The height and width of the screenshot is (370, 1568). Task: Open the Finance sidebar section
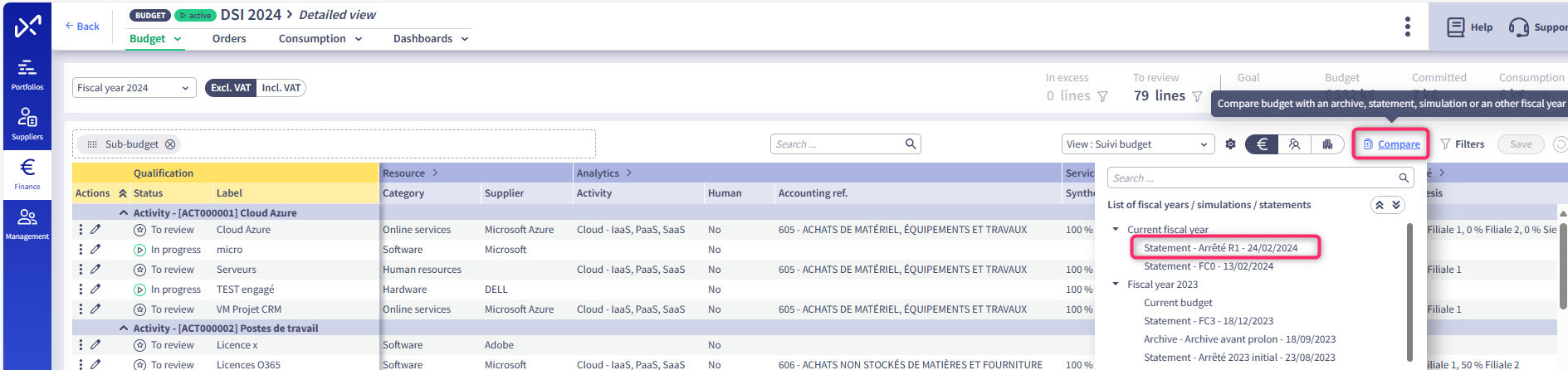point(27,174)
